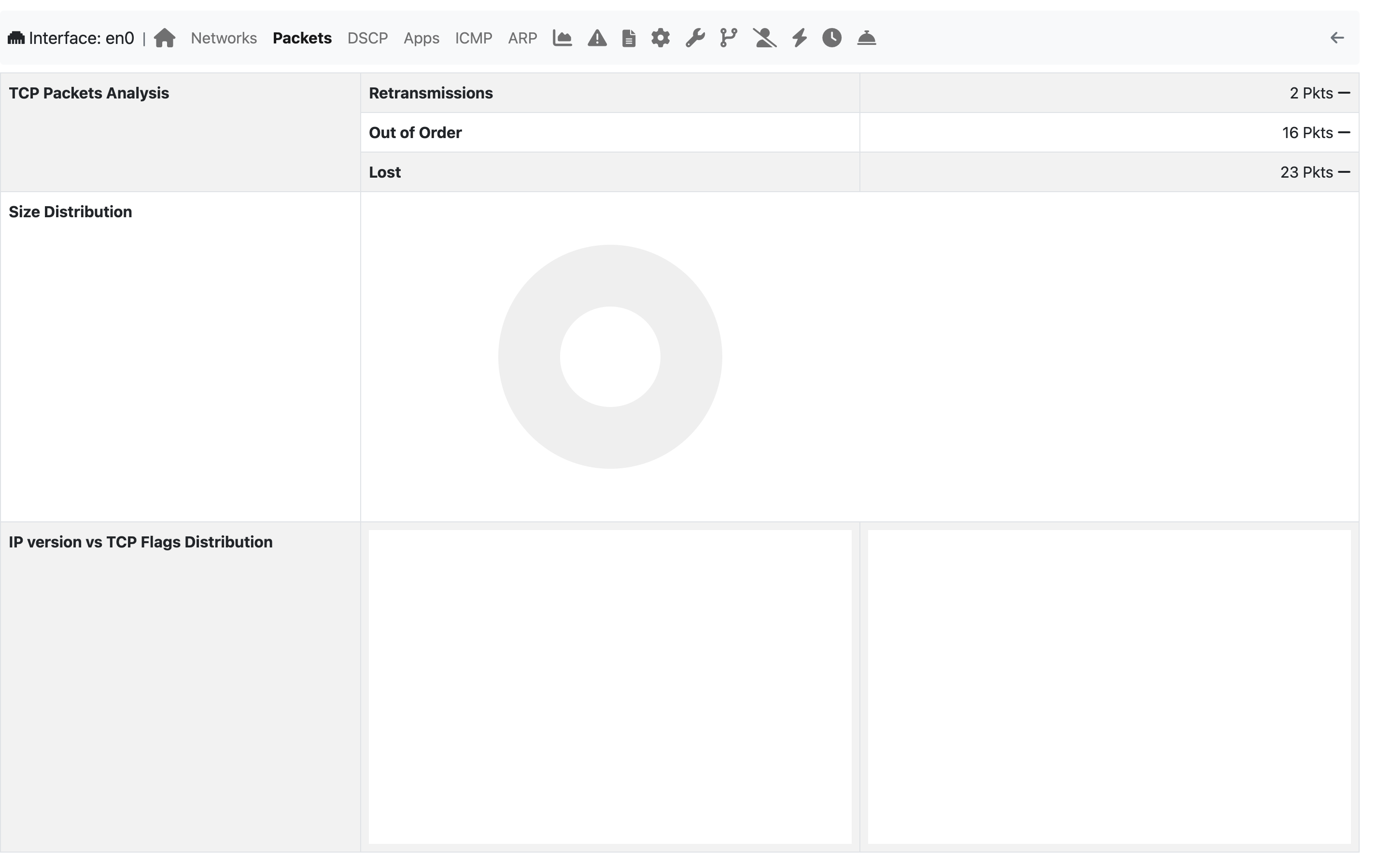Open the DSCP tab
Screen dimensions: 1377x868
point(368,38)
